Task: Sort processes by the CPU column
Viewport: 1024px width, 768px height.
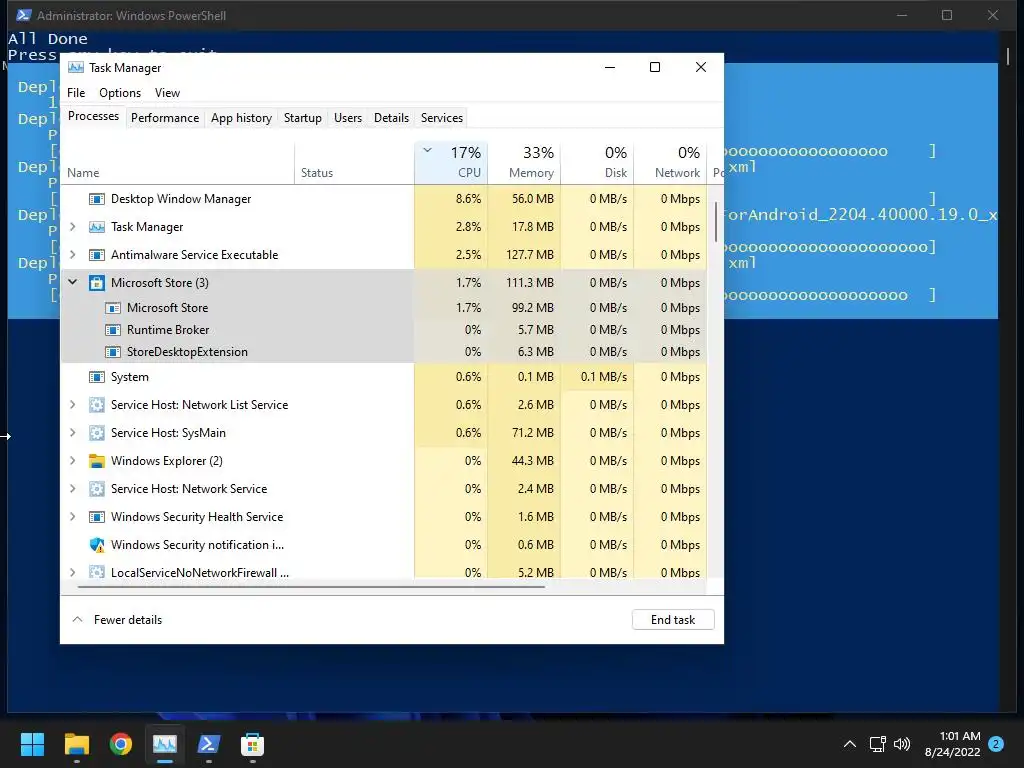Action: tap(451, 162)
